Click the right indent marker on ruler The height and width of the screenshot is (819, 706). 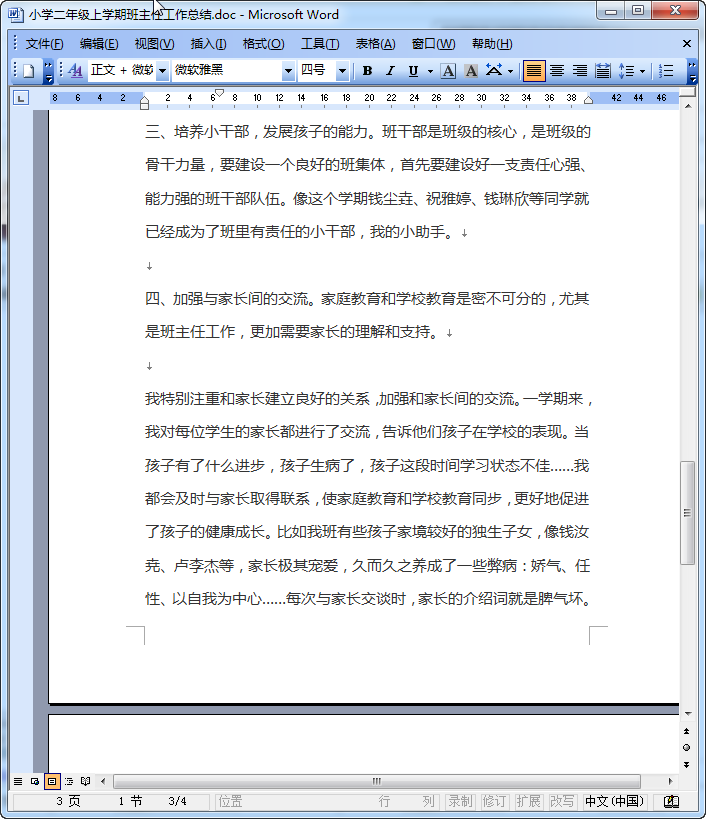pos(589,100)
